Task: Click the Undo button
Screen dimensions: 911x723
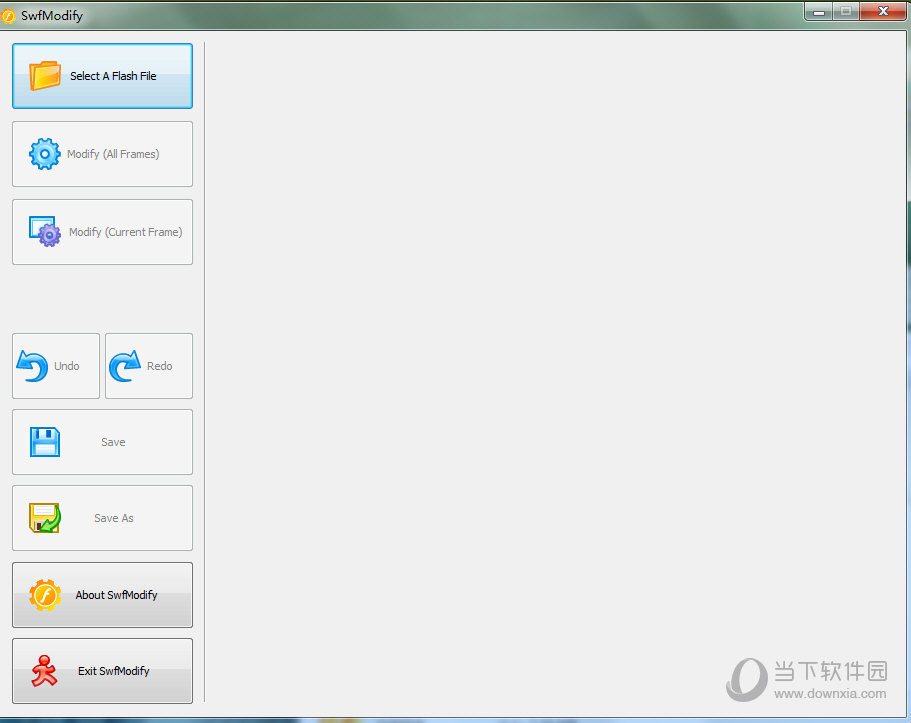Action: [56, 366]
